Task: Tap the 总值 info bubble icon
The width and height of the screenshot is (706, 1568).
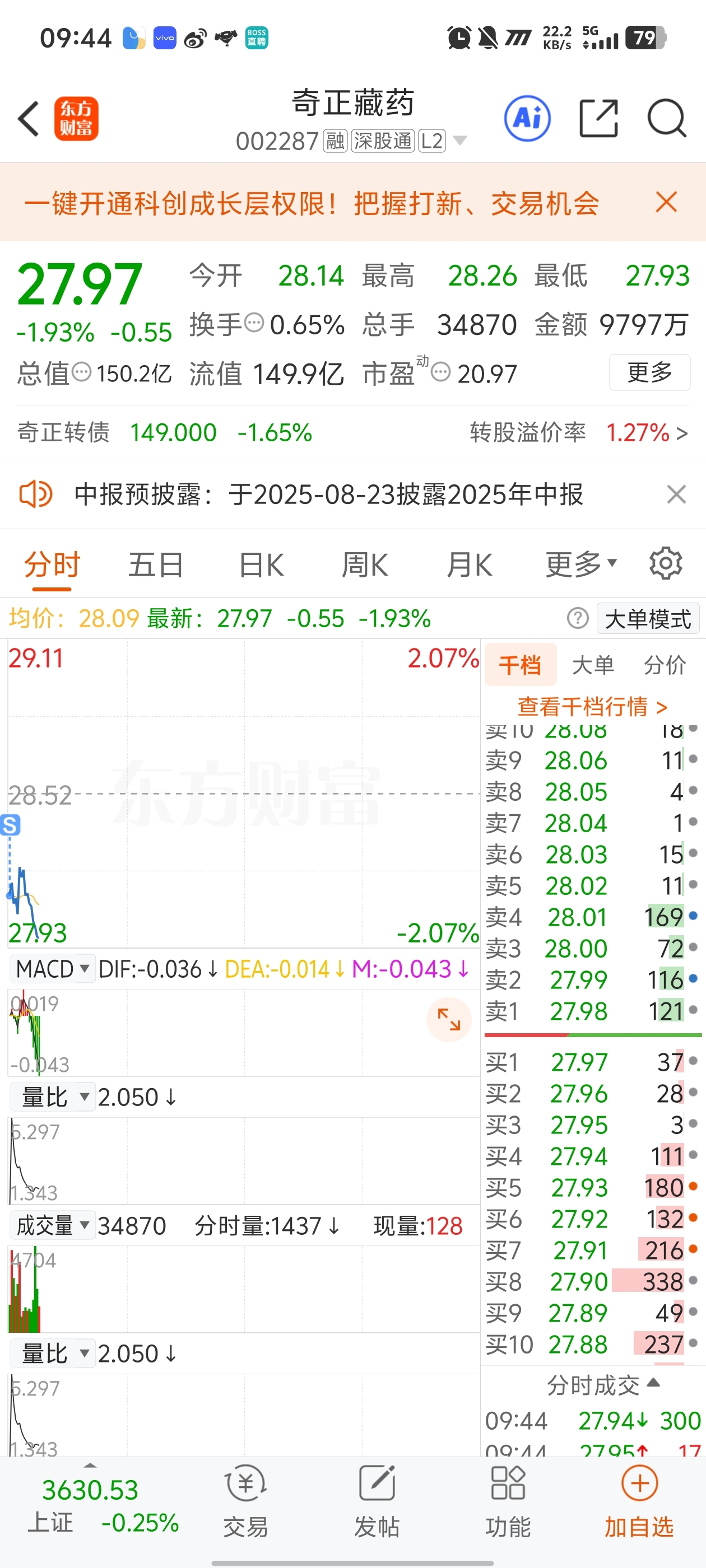Action: [82, 371]
